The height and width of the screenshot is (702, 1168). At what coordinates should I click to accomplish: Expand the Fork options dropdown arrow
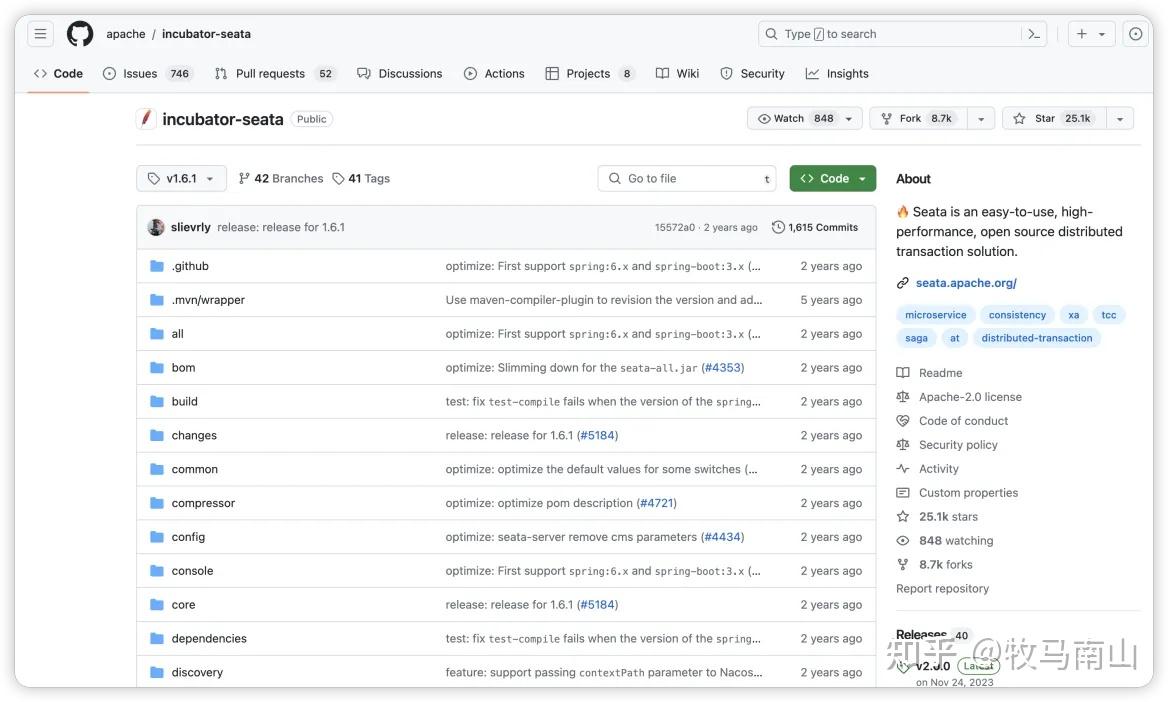point(981,118)
